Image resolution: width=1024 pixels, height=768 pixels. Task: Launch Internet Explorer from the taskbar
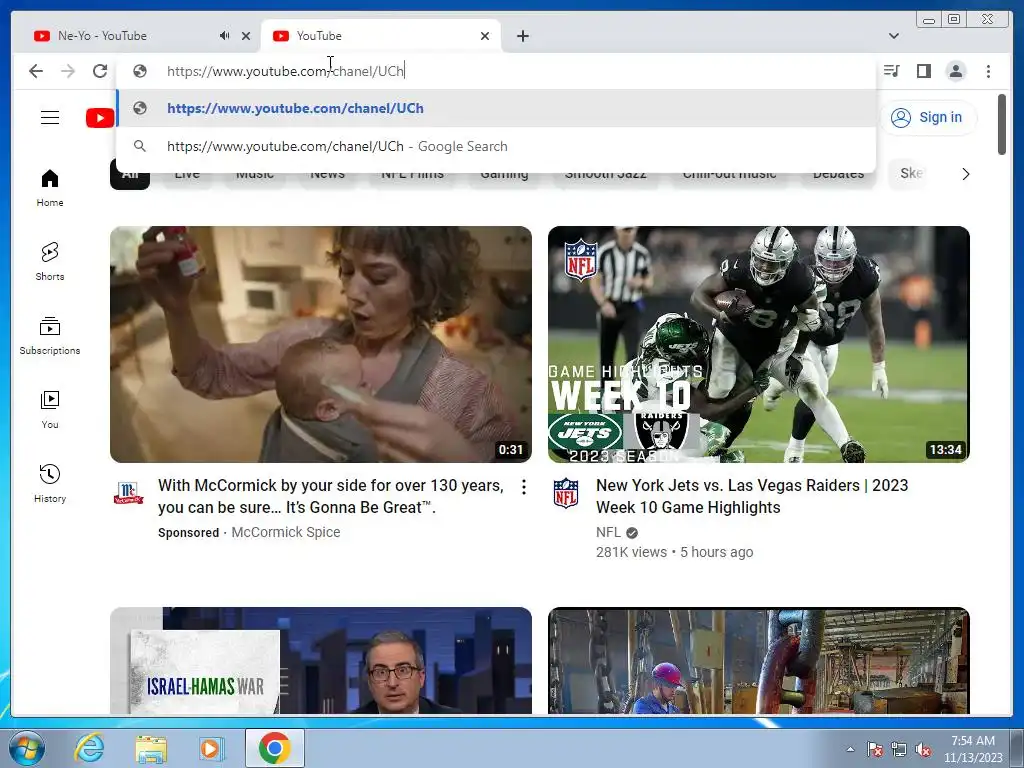point(89,748)
